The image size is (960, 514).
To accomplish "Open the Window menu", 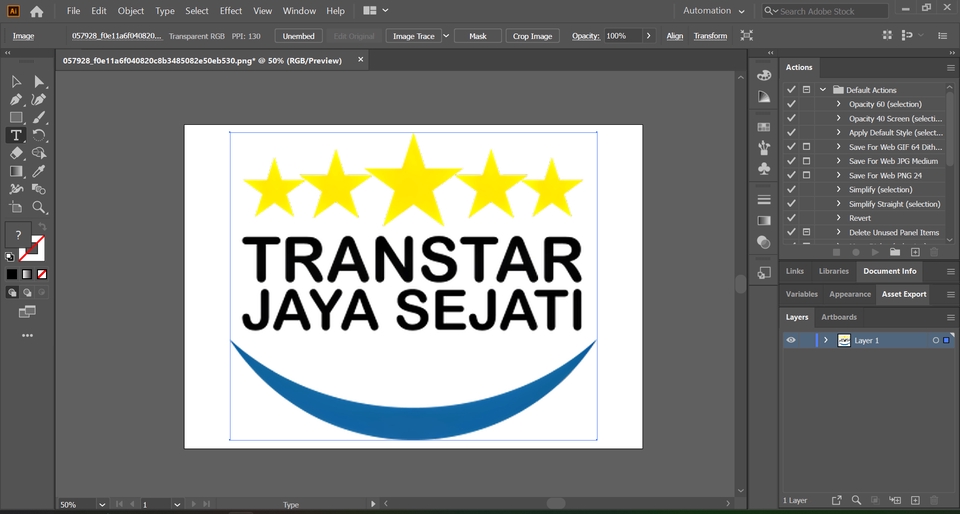I will 299,11.
